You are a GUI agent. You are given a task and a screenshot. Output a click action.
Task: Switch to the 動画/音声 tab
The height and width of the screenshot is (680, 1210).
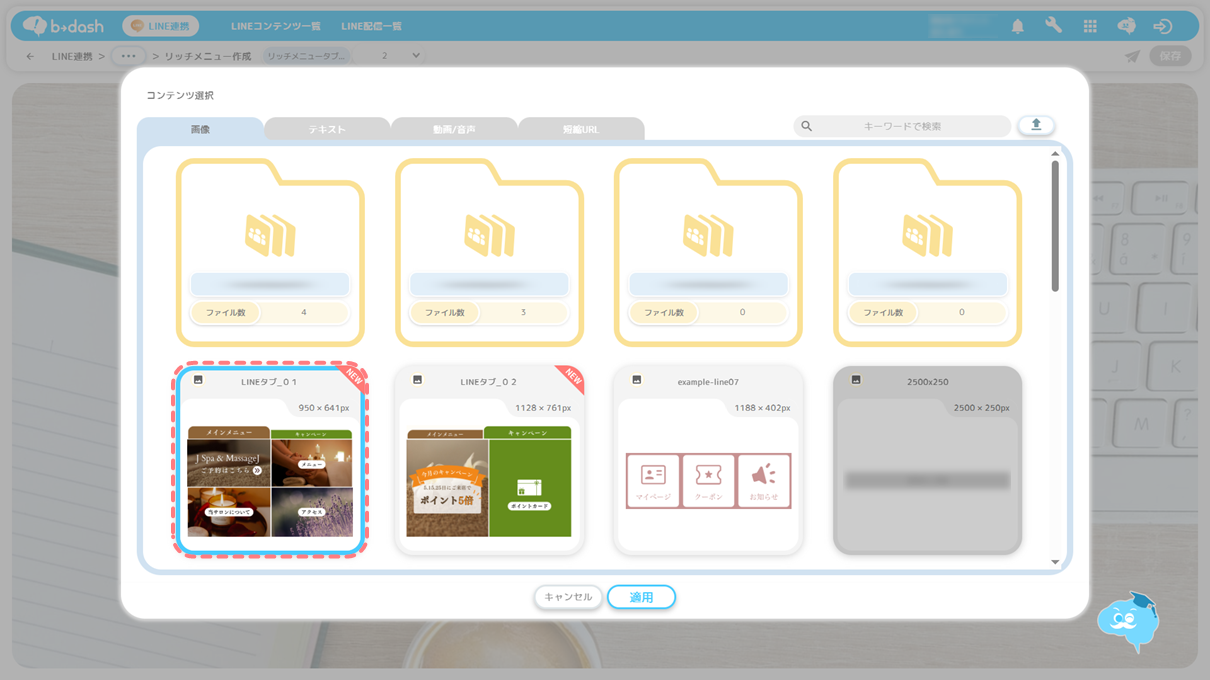[x=454, y=129]
